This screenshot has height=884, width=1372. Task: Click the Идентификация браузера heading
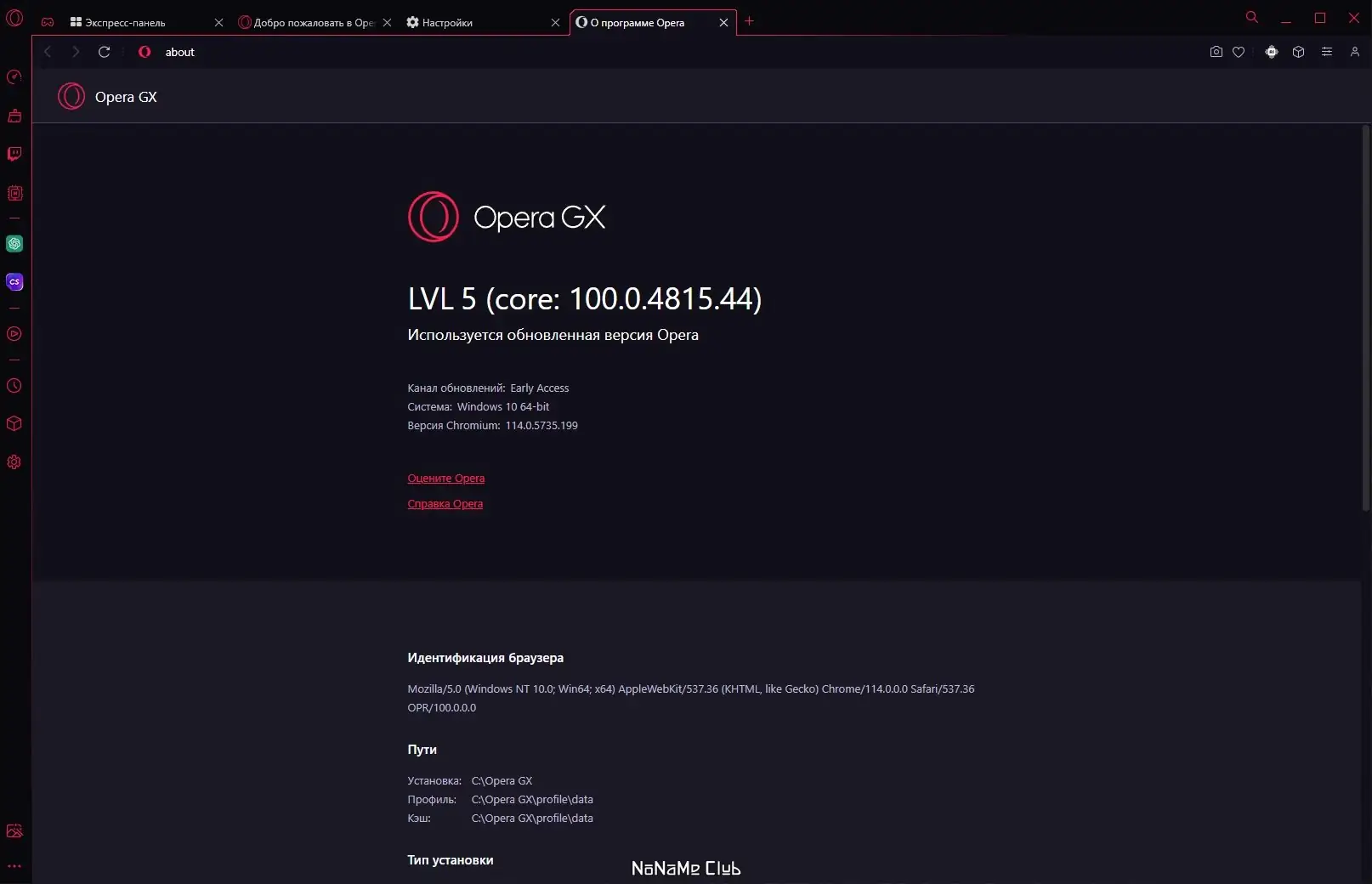pyautogui.click(x=485, y=658)
